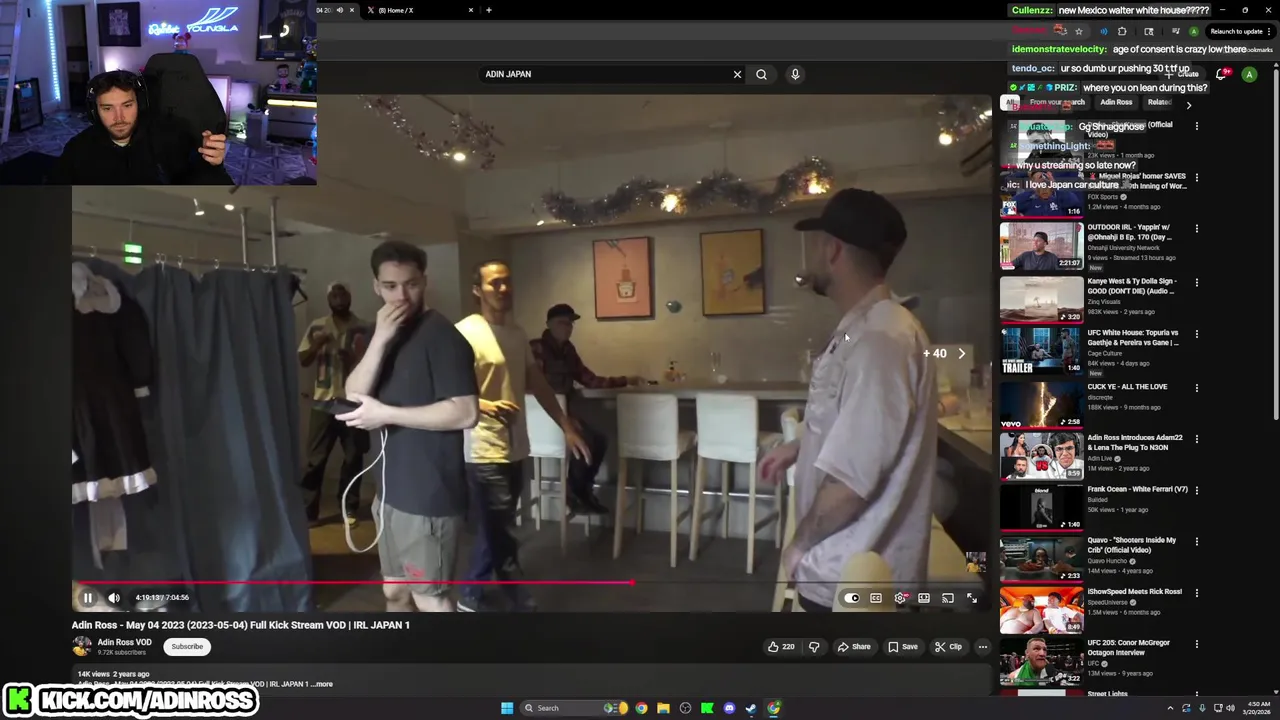This screenshot has width=1280, height=720.
Task: Clear the search box with X
Action: pos(737,74)
